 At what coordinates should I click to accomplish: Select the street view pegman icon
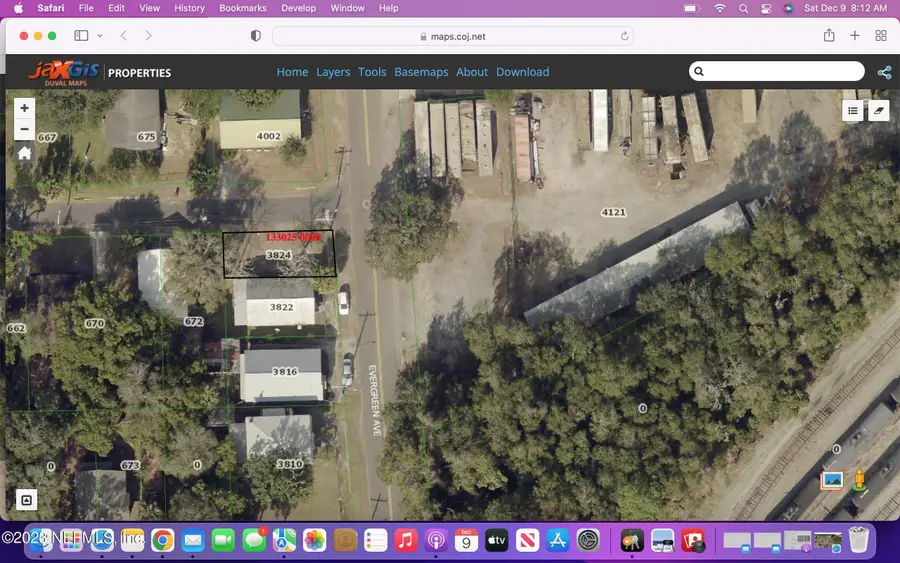point(859,480)
